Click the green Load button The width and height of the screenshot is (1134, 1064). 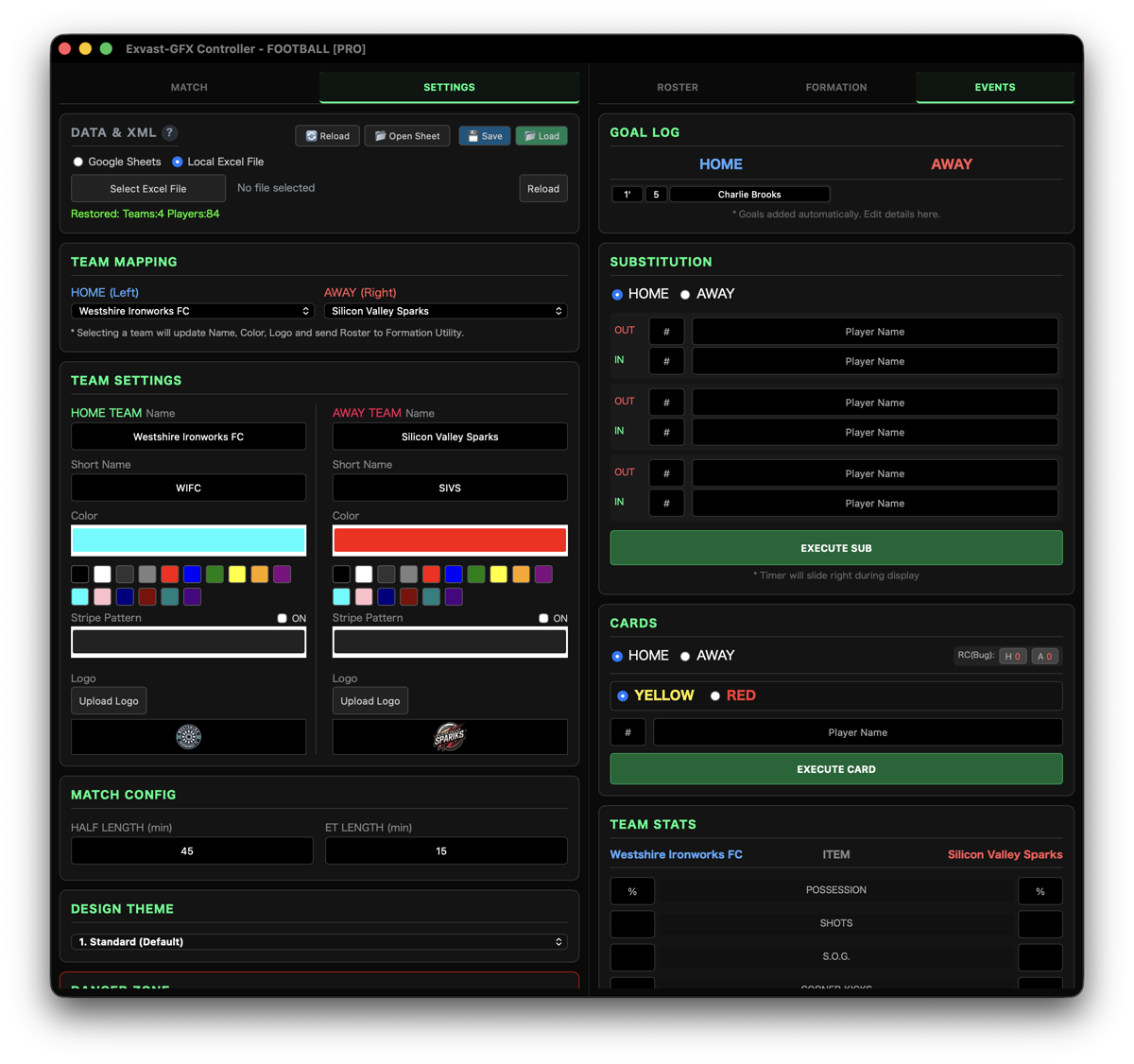[541, 136]
